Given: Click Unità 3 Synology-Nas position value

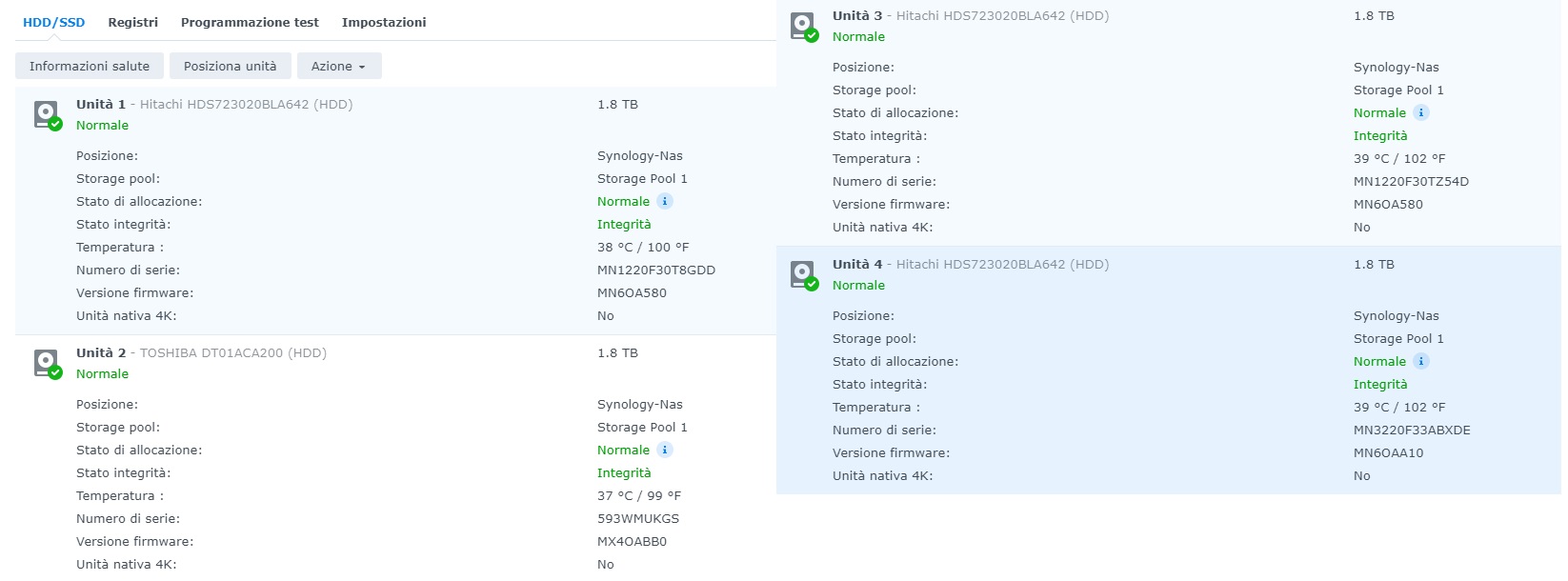Looking at the screenshot, I should (1397, 67).
